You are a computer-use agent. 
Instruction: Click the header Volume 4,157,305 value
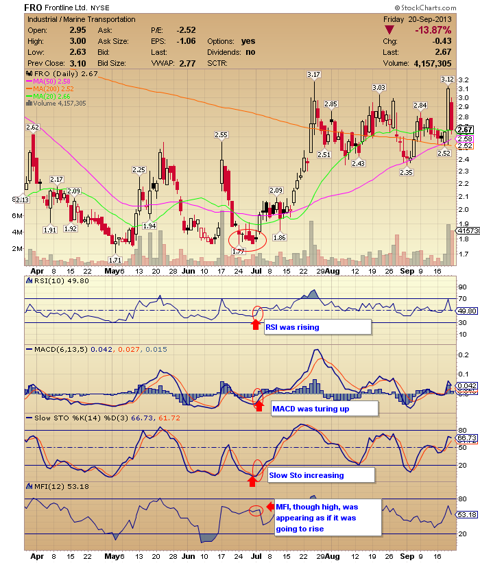coord(433,63)
